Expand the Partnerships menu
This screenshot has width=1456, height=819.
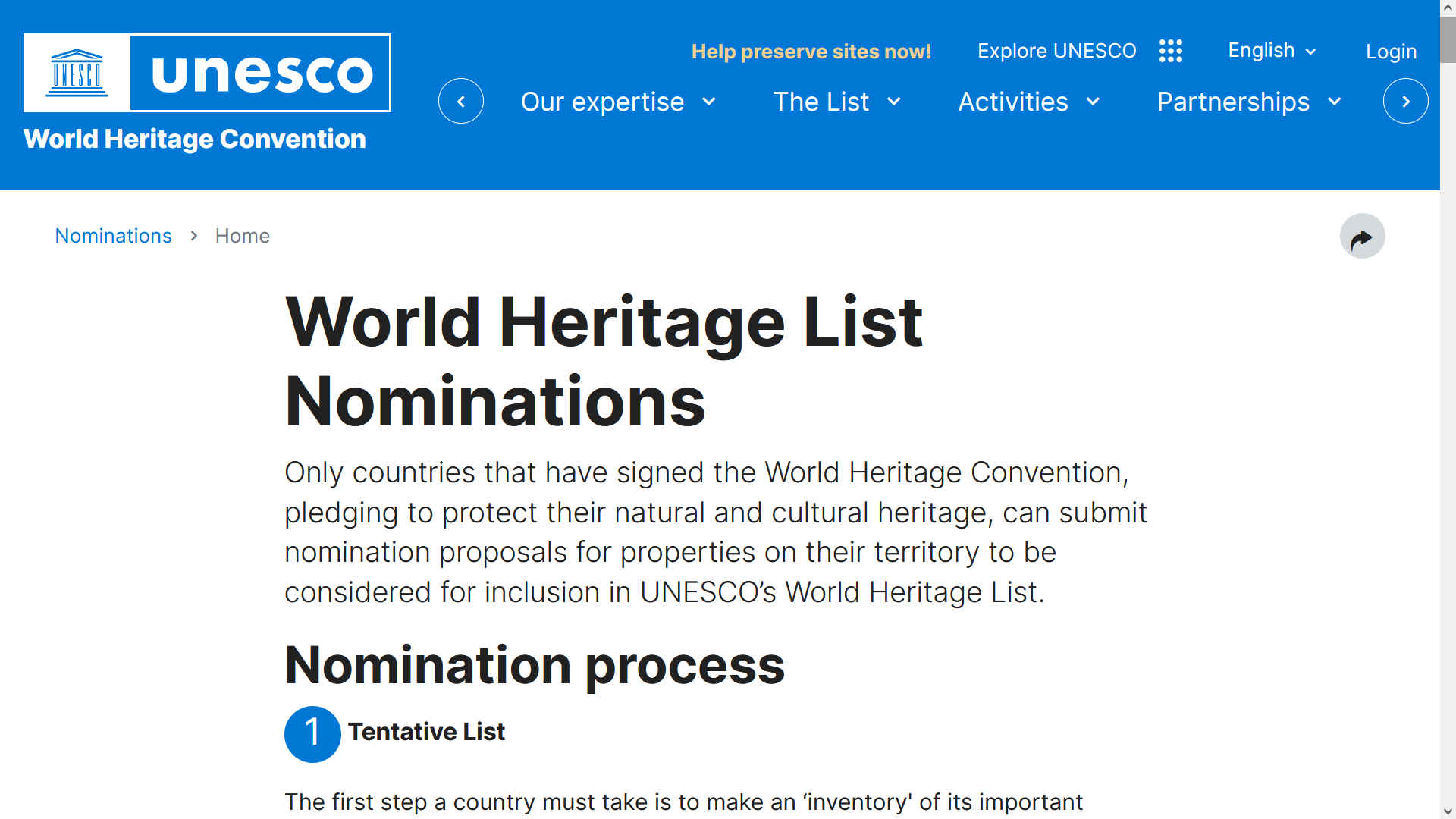1249,102
